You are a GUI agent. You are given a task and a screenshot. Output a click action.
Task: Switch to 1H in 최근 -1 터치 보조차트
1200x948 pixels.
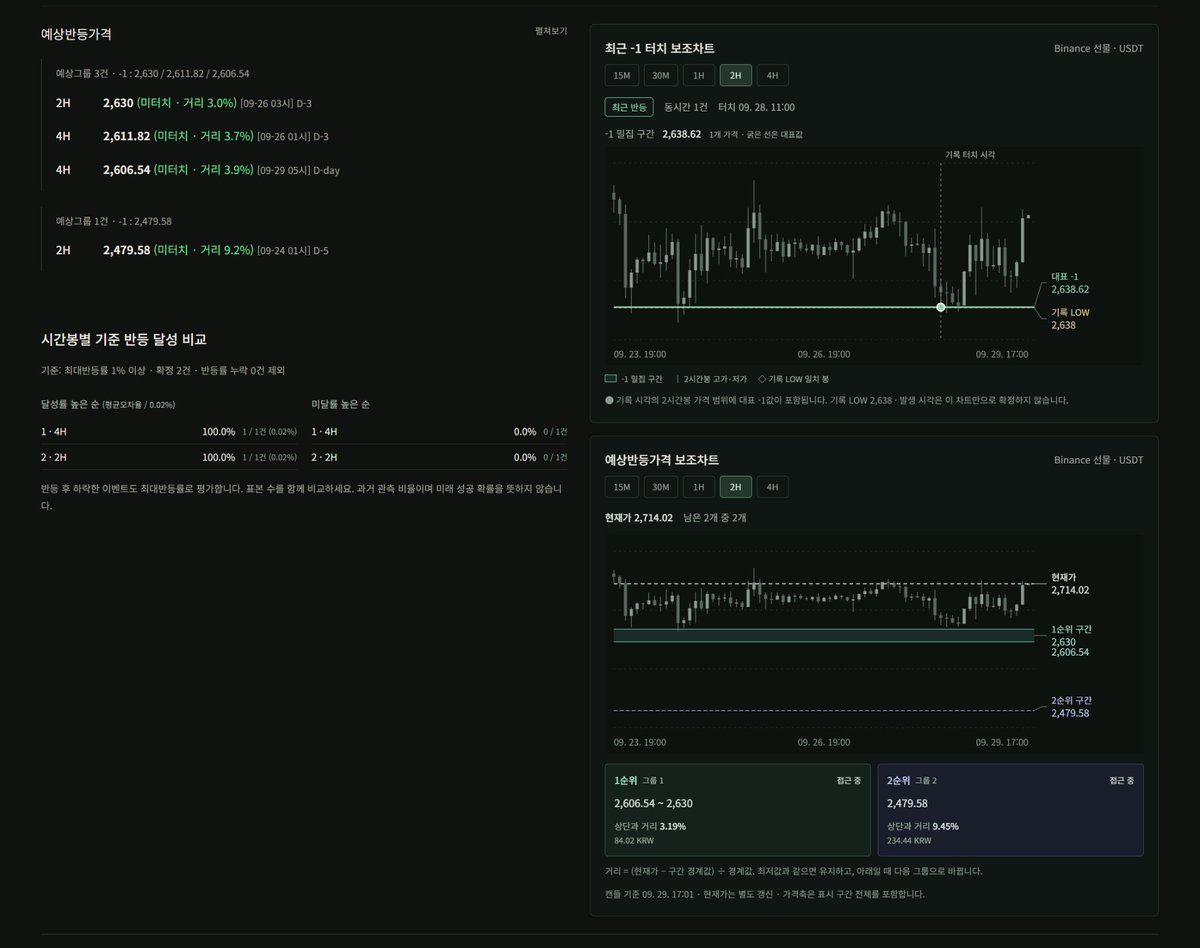698,75
